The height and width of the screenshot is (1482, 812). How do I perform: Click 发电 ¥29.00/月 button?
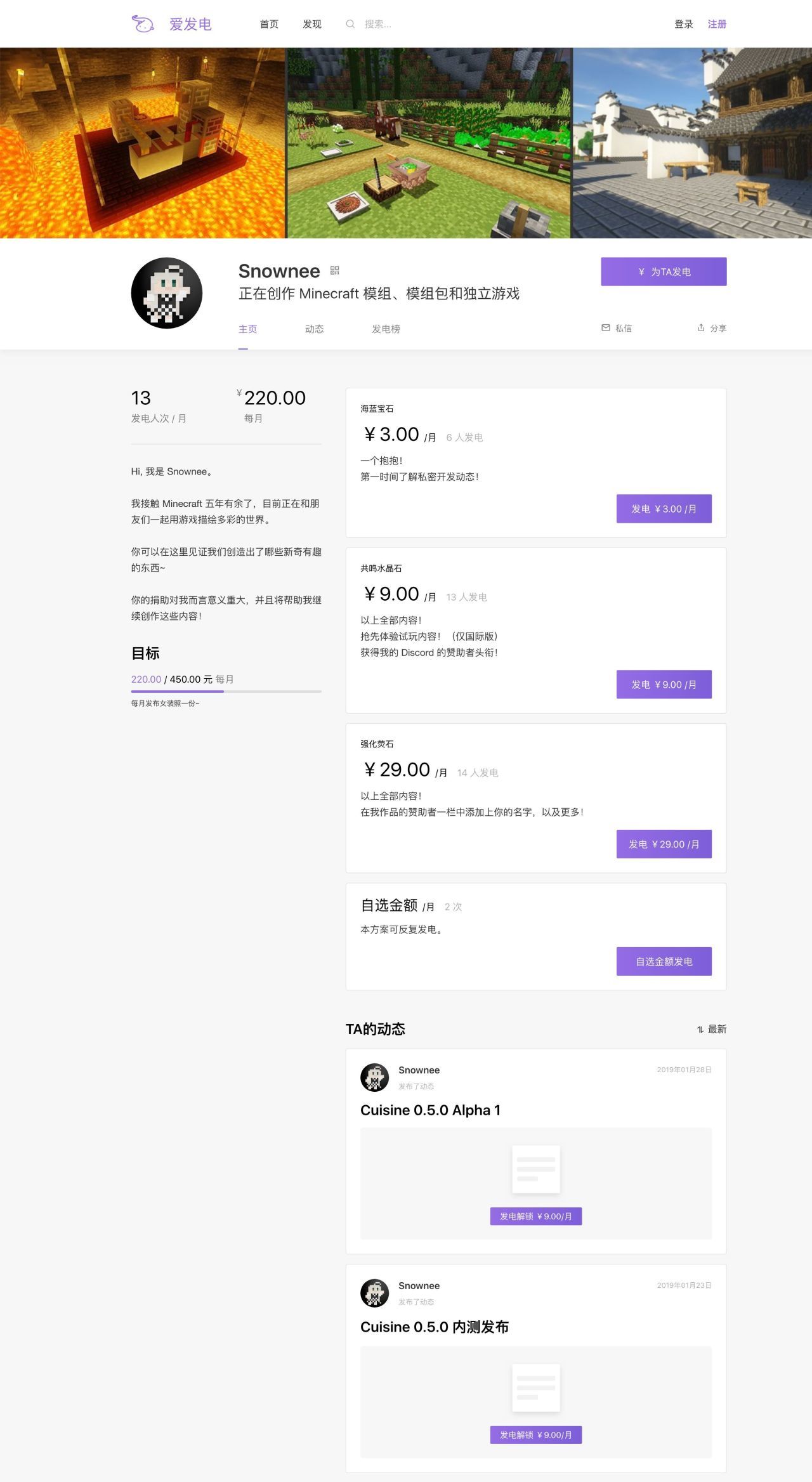[664, 844]
